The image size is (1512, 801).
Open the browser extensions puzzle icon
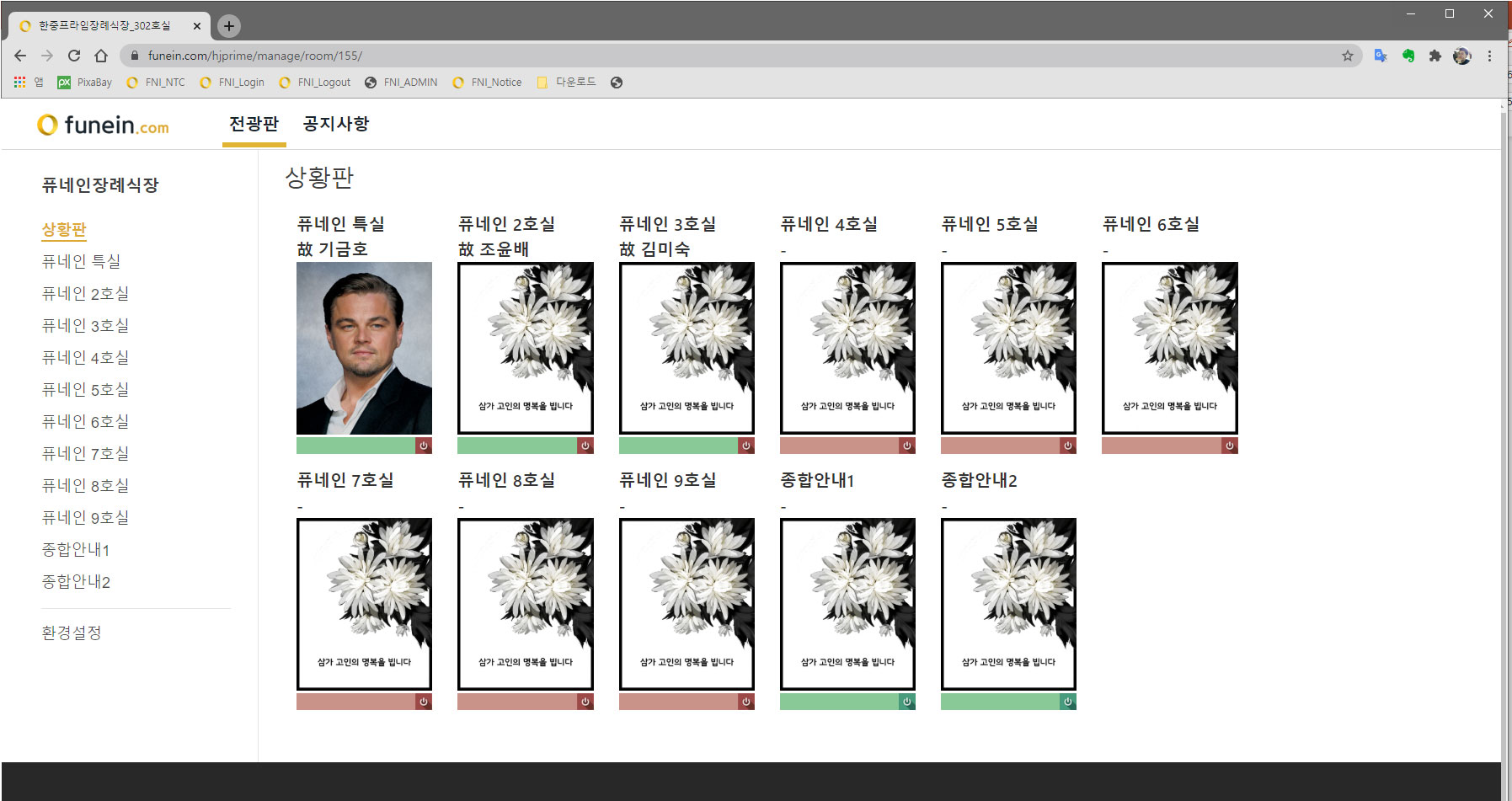(1435, 56)
